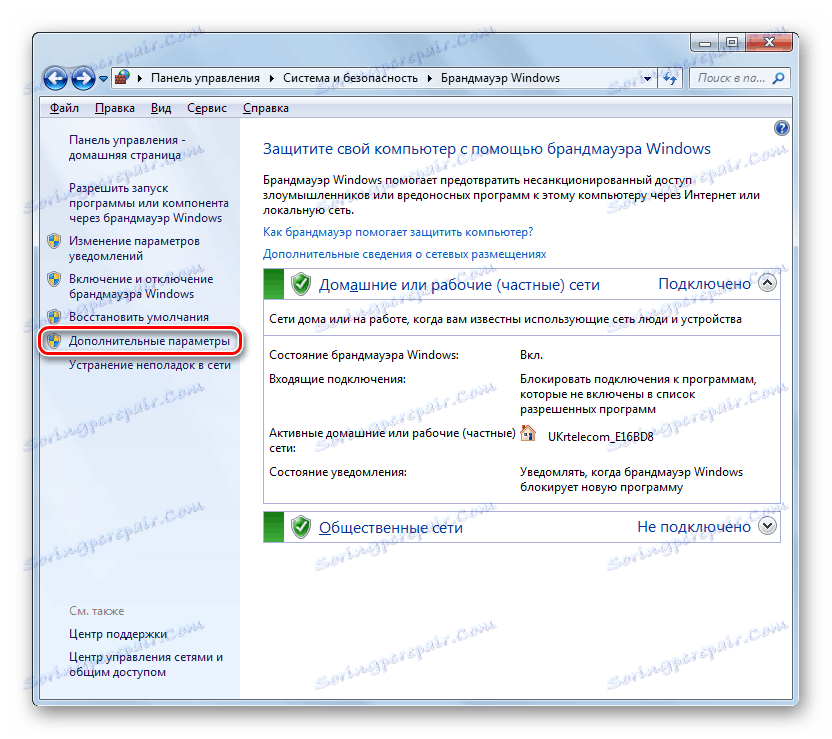
Task: Open Центр управления сетями и общим доступом
Action: coord(146,665)
